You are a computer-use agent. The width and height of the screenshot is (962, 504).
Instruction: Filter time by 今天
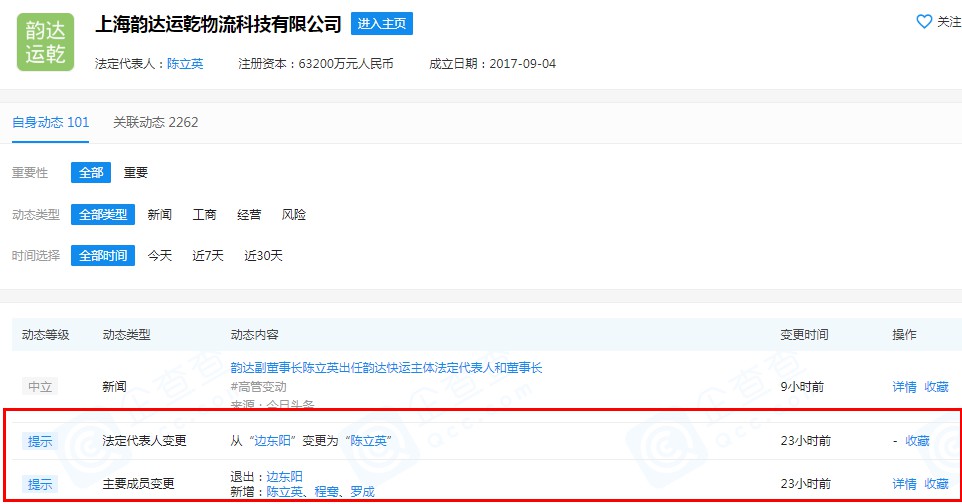160,255
